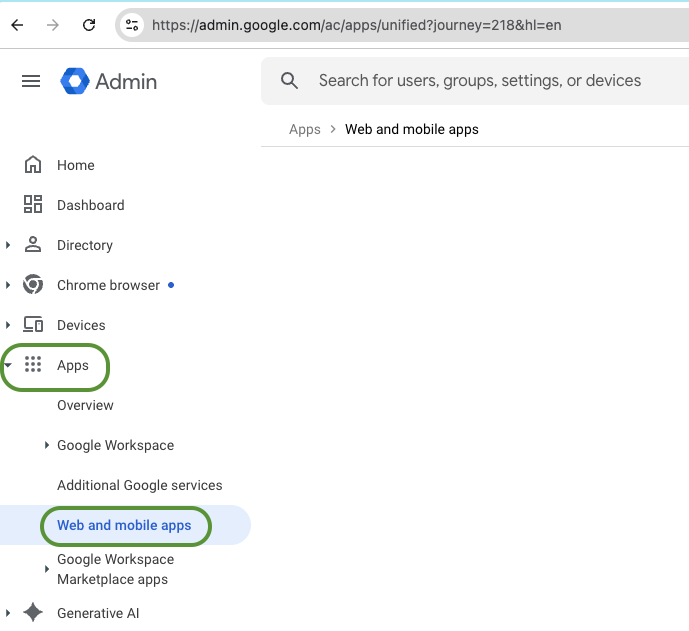
Task: Open Chrome browser in the sidebar
Action: (108, 285)
